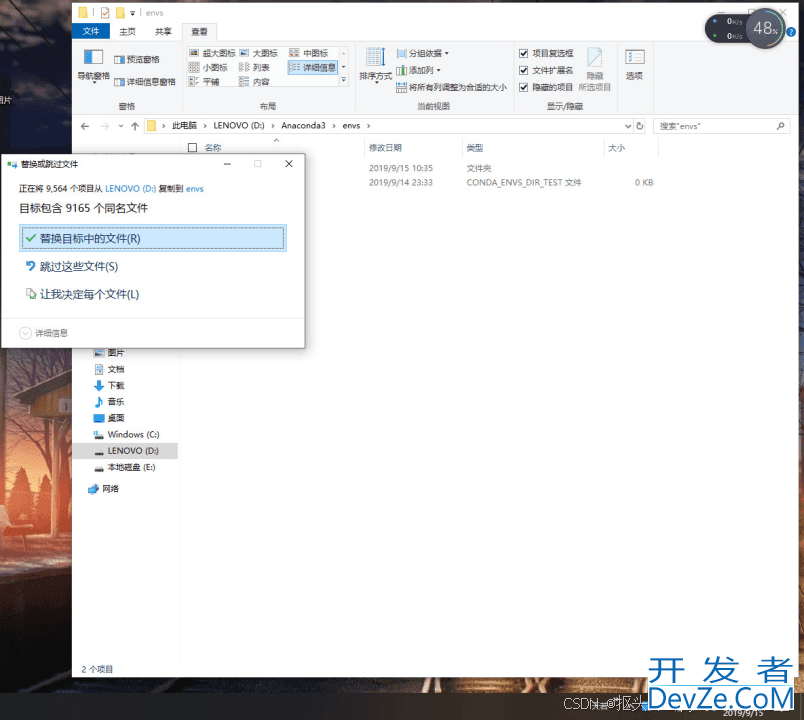Viewport: 804px width, 720px height.
Task: Toggle the 隐藏的项目 checkbox
Action: [x=524, y=87]
